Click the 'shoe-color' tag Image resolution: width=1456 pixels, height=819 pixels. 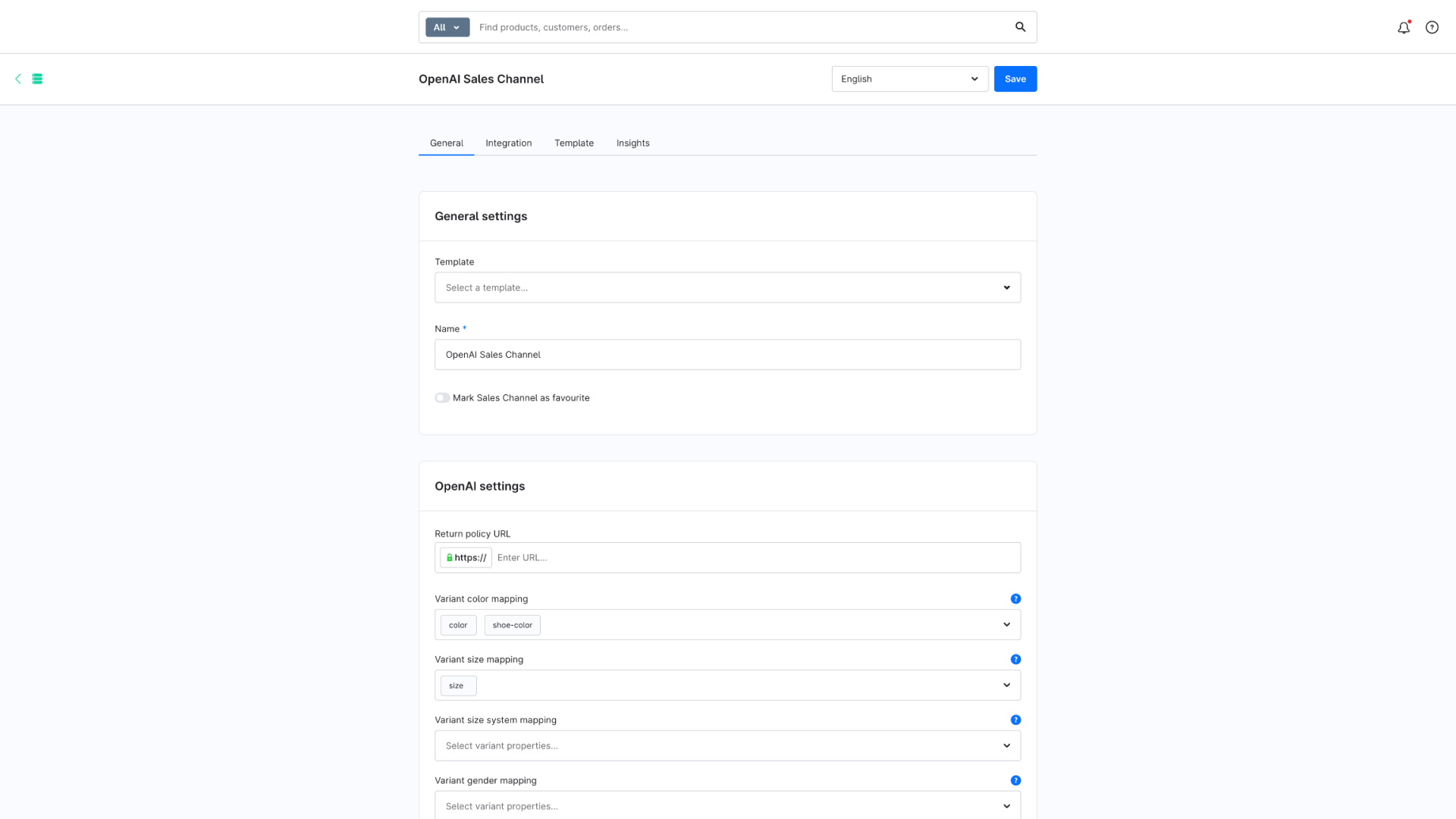(512, 626)
